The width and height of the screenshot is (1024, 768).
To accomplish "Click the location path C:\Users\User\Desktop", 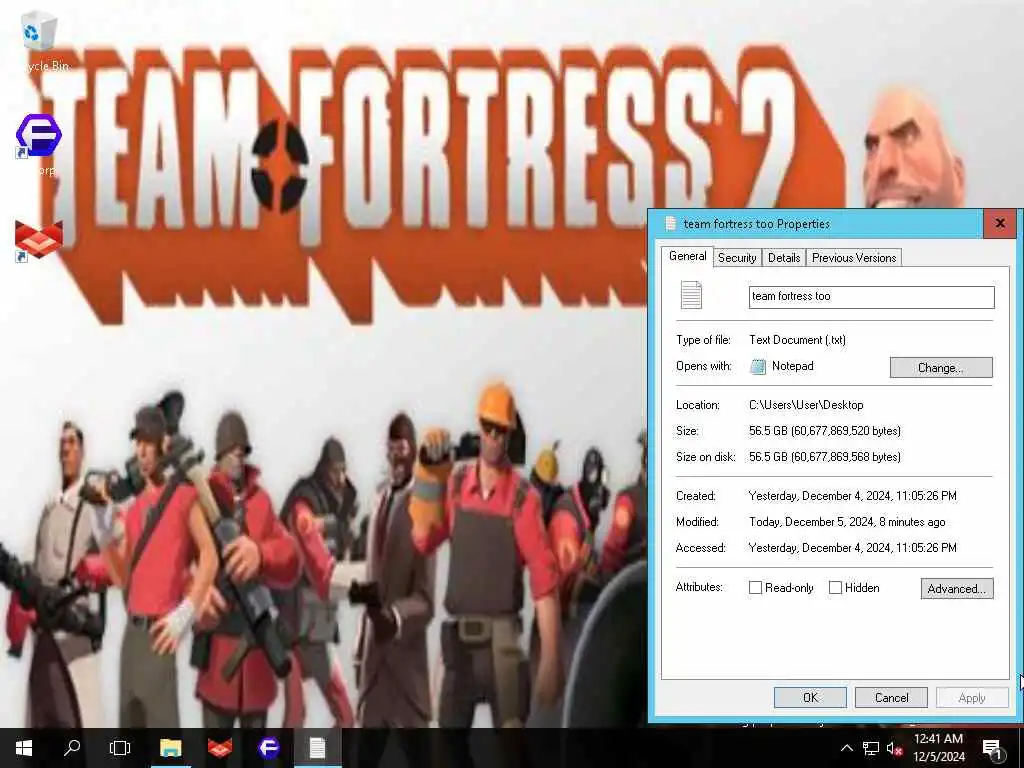I will point(806,405).
